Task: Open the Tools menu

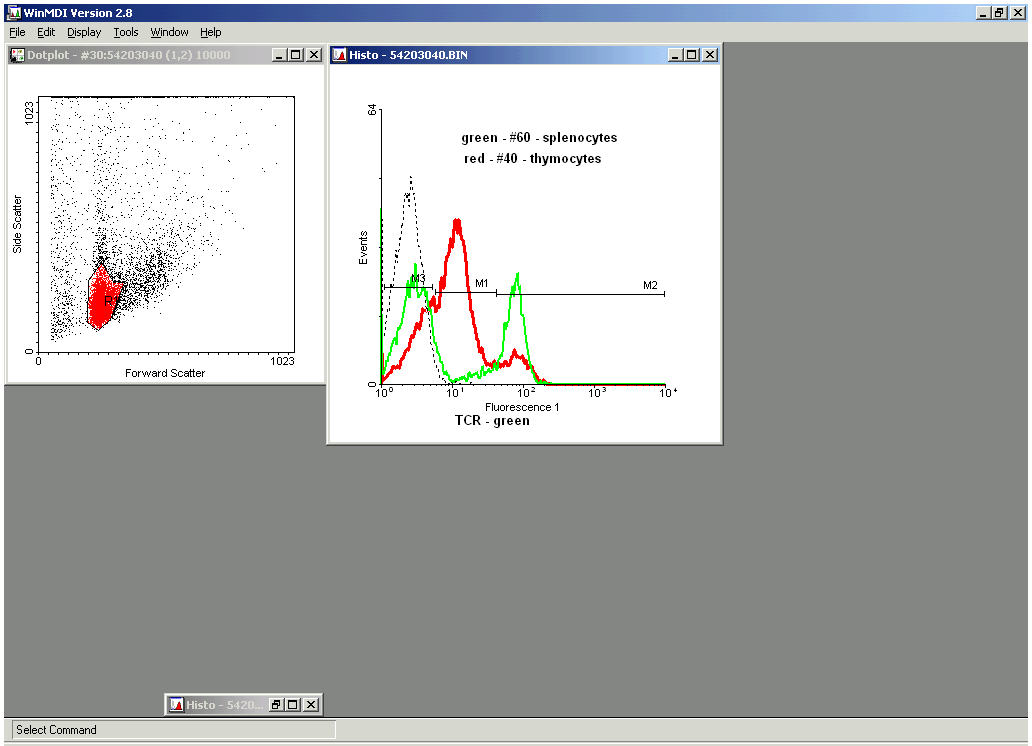Action: click(126, 32)
